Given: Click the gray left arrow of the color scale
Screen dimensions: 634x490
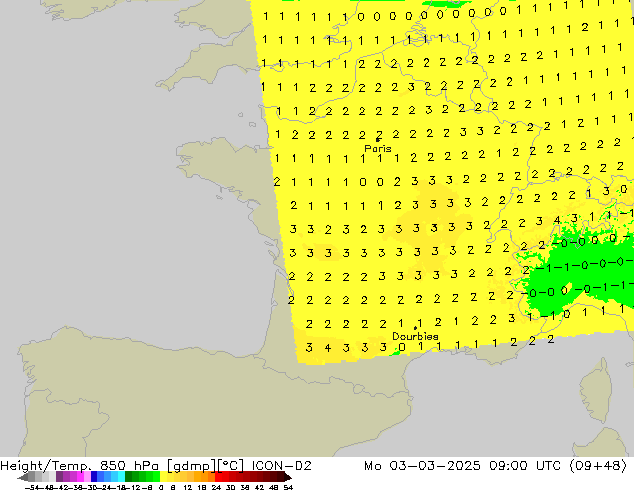Looking at the screenshot, I should [23, 477].
